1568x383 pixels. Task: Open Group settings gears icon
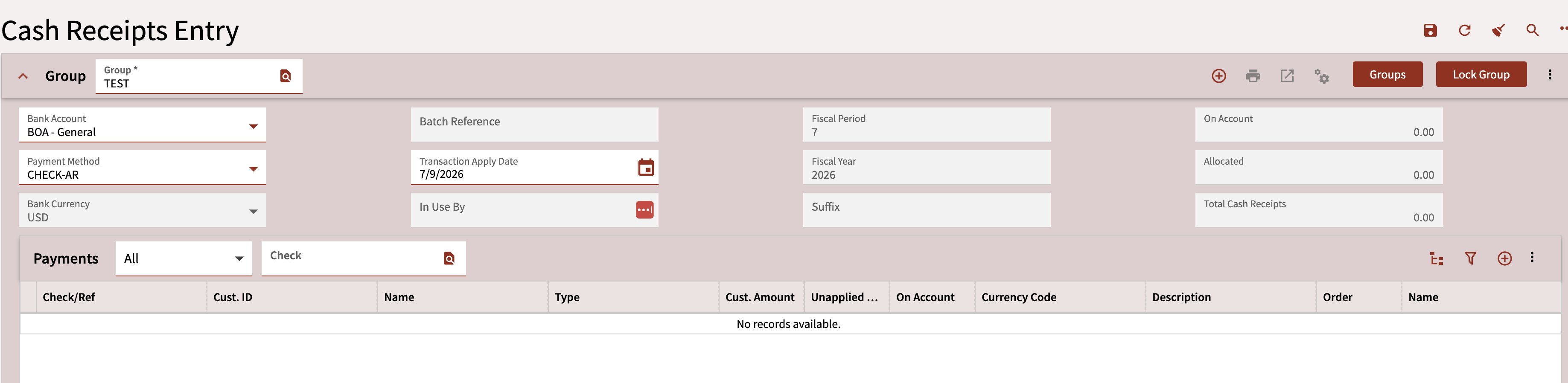pyautogui.click(x=1321, y=76)
